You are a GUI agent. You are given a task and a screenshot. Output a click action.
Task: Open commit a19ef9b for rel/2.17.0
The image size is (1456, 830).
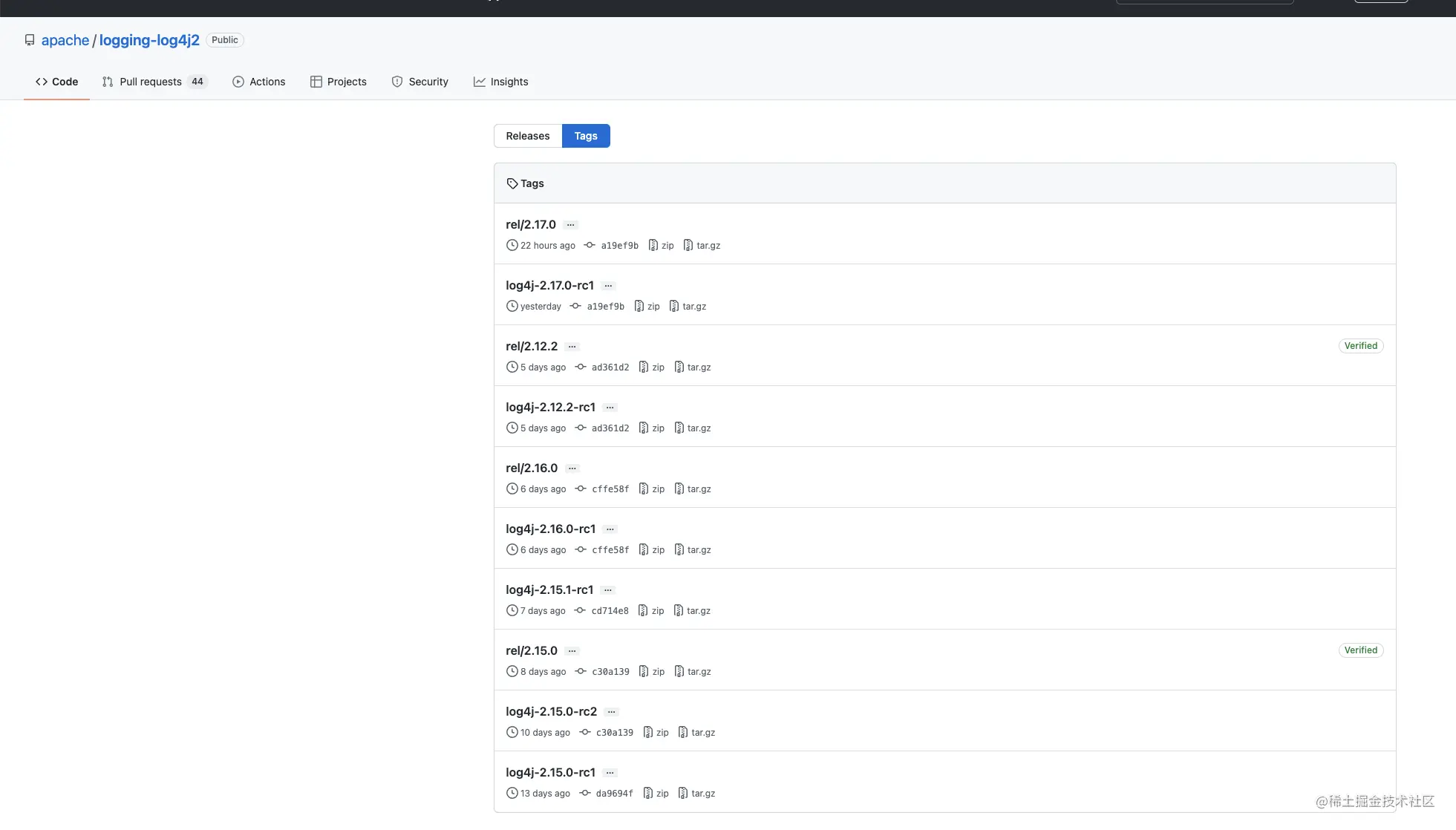619,246
